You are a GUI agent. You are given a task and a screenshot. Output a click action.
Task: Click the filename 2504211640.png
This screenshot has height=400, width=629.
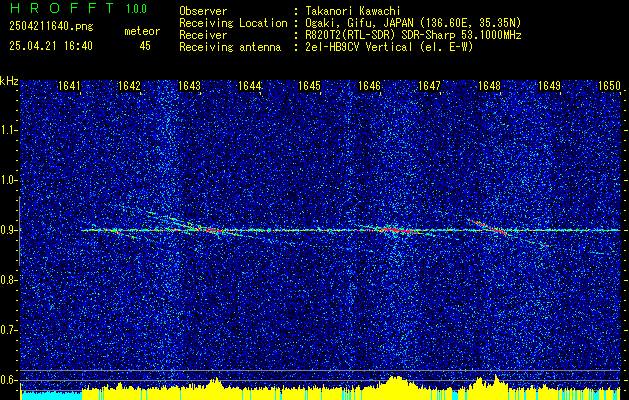[x=51, y=27]
